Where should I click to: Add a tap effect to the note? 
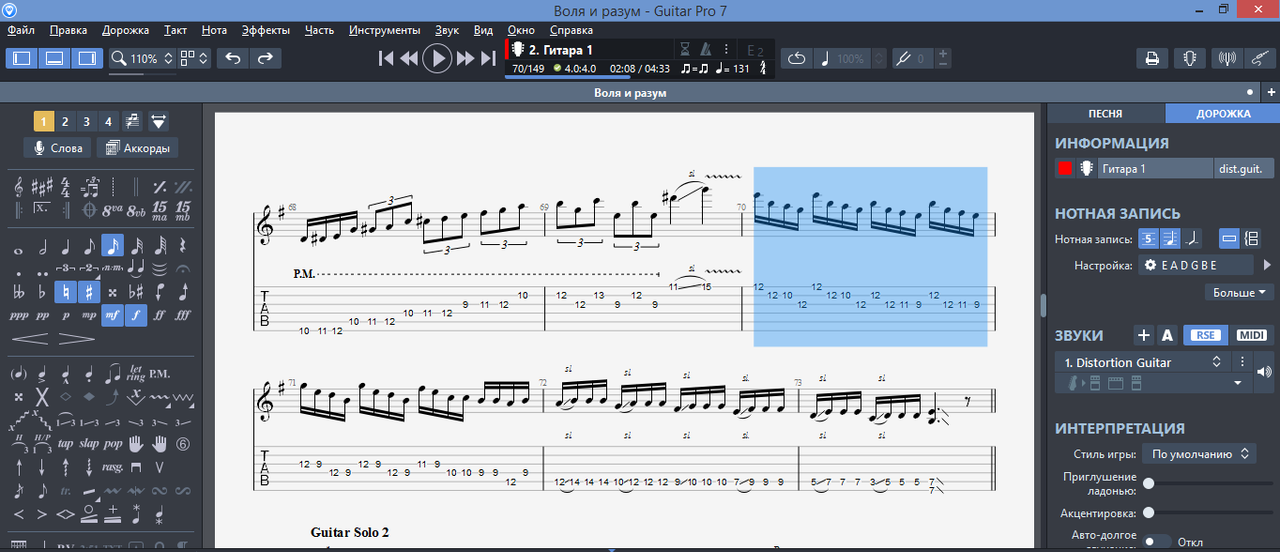65,443
